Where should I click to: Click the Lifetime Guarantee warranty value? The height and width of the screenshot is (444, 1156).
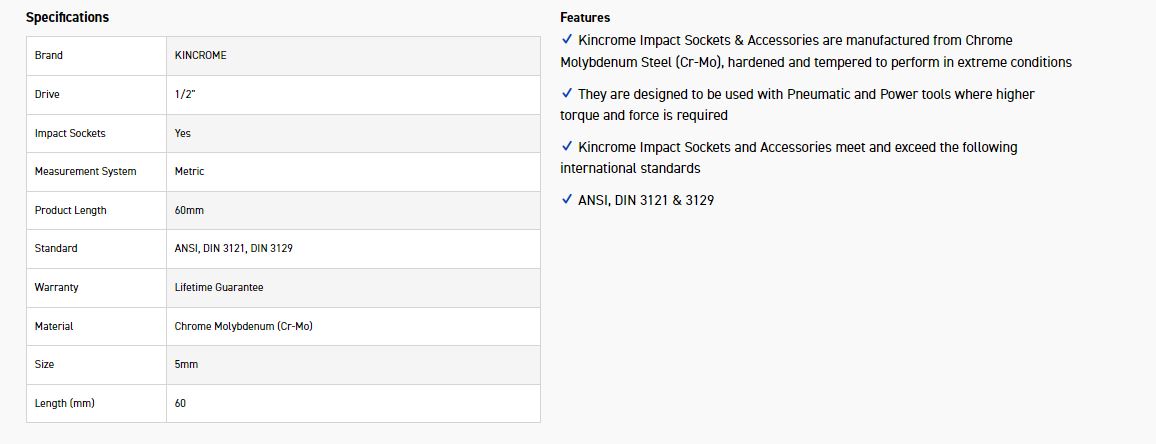219,287
